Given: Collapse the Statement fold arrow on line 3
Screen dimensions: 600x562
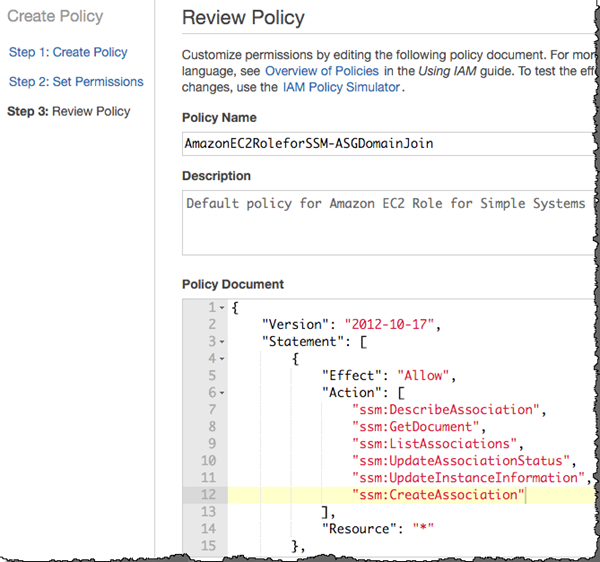Looking at the screenshot, I should tap(222, 342).
